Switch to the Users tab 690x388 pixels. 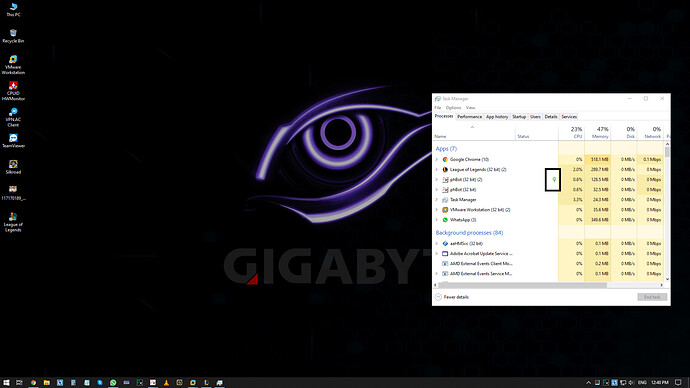(535, 117)
